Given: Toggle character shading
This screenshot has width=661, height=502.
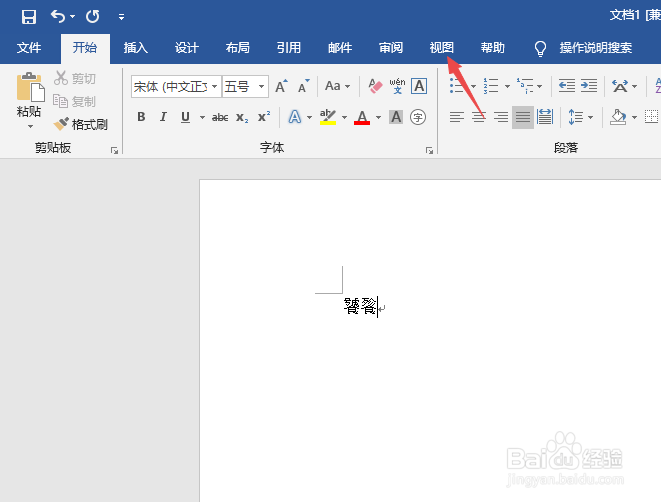Looking at the screenshot, I should (396, 117).
